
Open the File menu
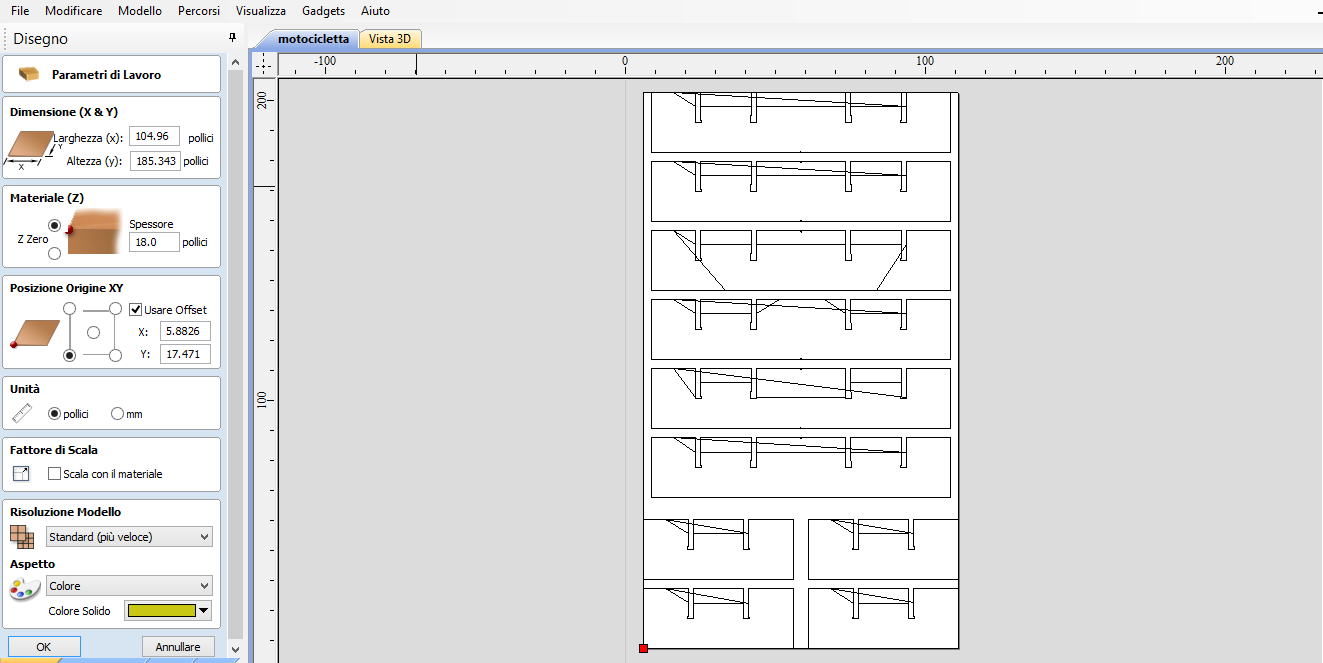pyautogui.click(x=20, y=11)
